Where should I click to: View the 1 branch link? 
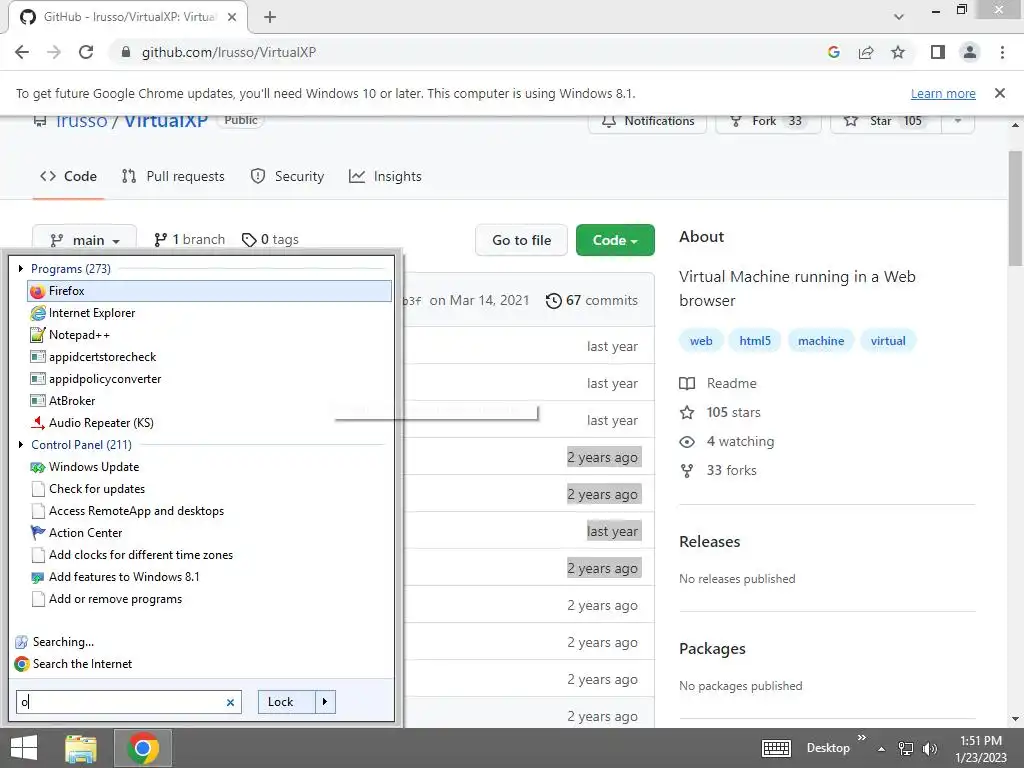click(189, 240)
